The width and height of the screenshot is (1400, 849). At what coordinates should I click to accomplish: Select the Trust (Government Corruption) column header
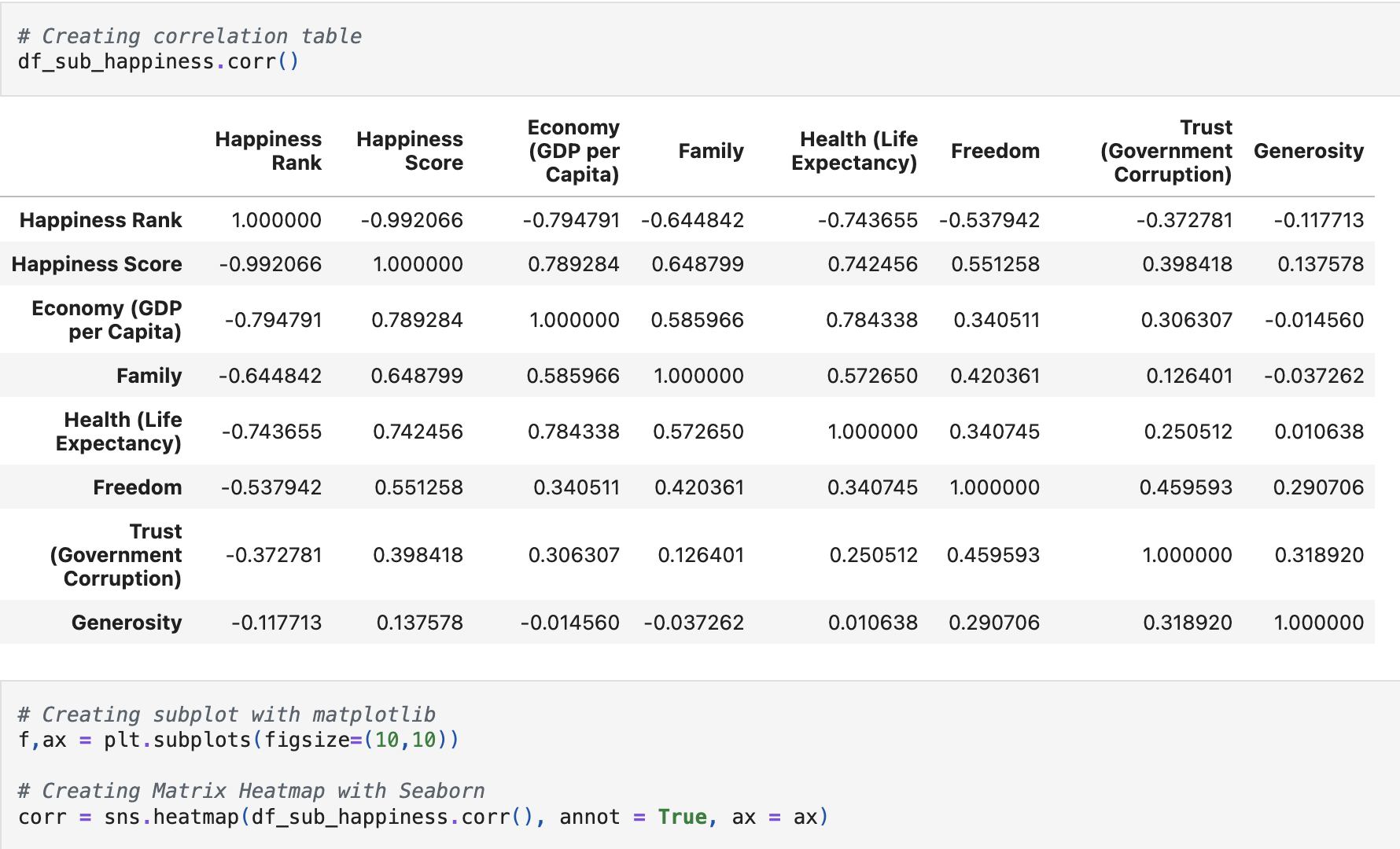coord(1166,151)
